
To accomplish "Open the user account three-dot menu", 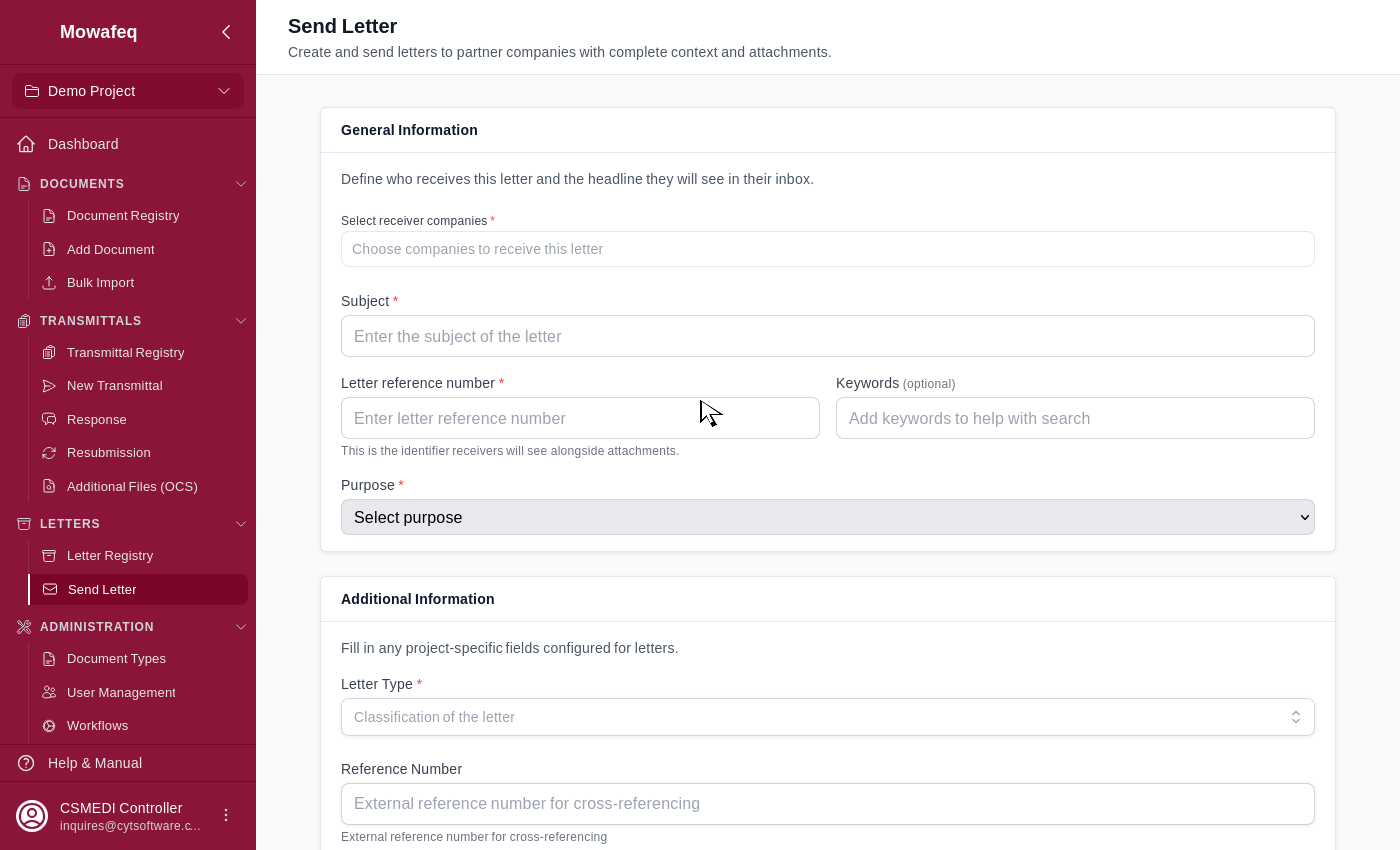I will (226, 815).
